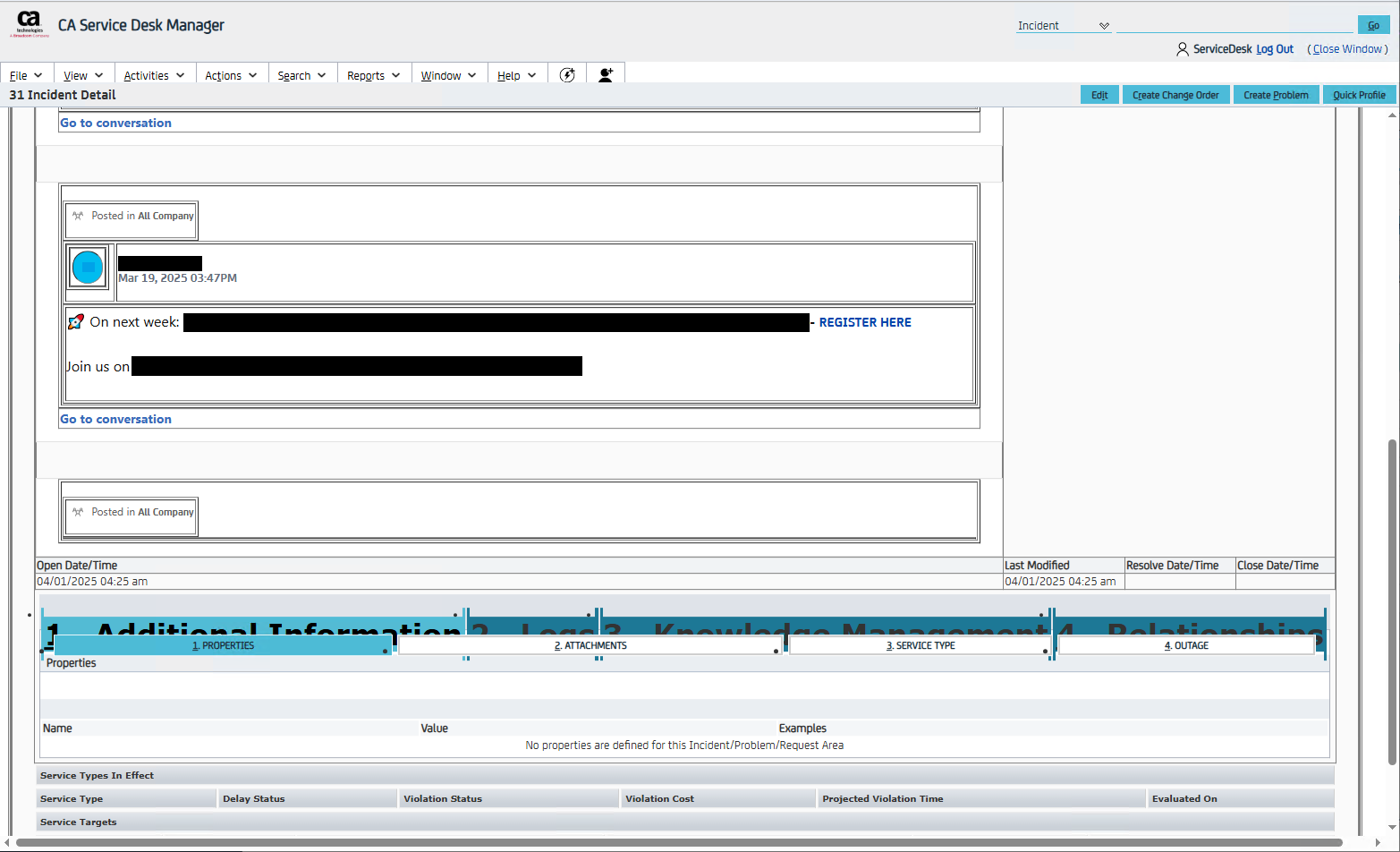This screenshot has width=1400, height=852.
Task: Click the add-person icon in the menu bar
Action: 606,75
